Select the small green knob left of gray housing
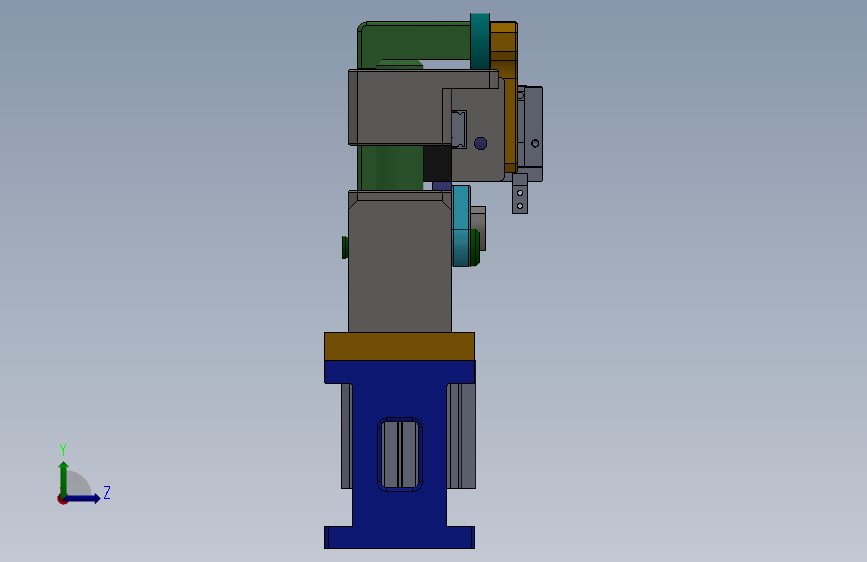This screenshot has width=867, height=562. tap(345, 247)
